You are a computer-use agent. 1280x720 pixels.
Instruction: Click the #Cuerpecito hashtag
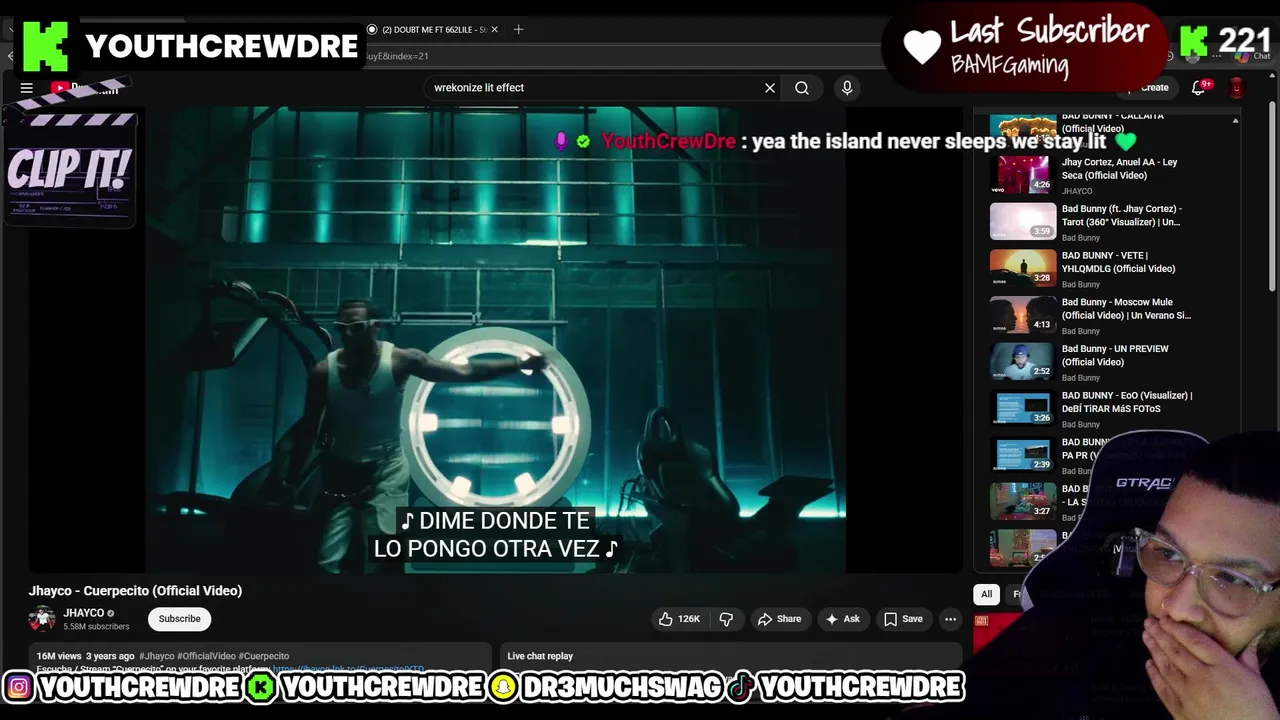(264, 656)
